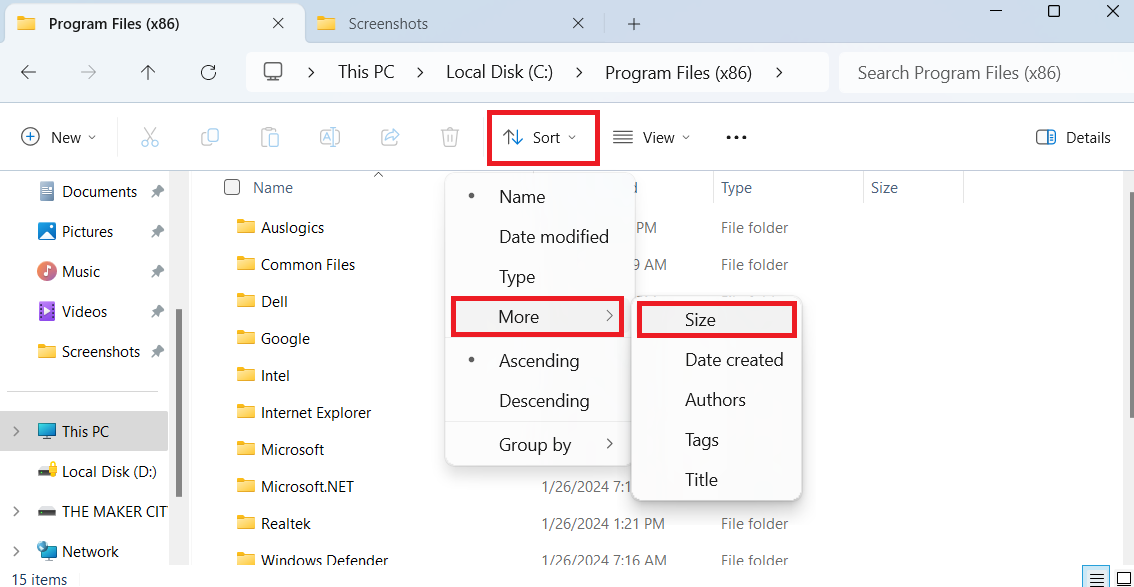
Task: Expand the Network node in sidebar
Action: coord(16,552)
